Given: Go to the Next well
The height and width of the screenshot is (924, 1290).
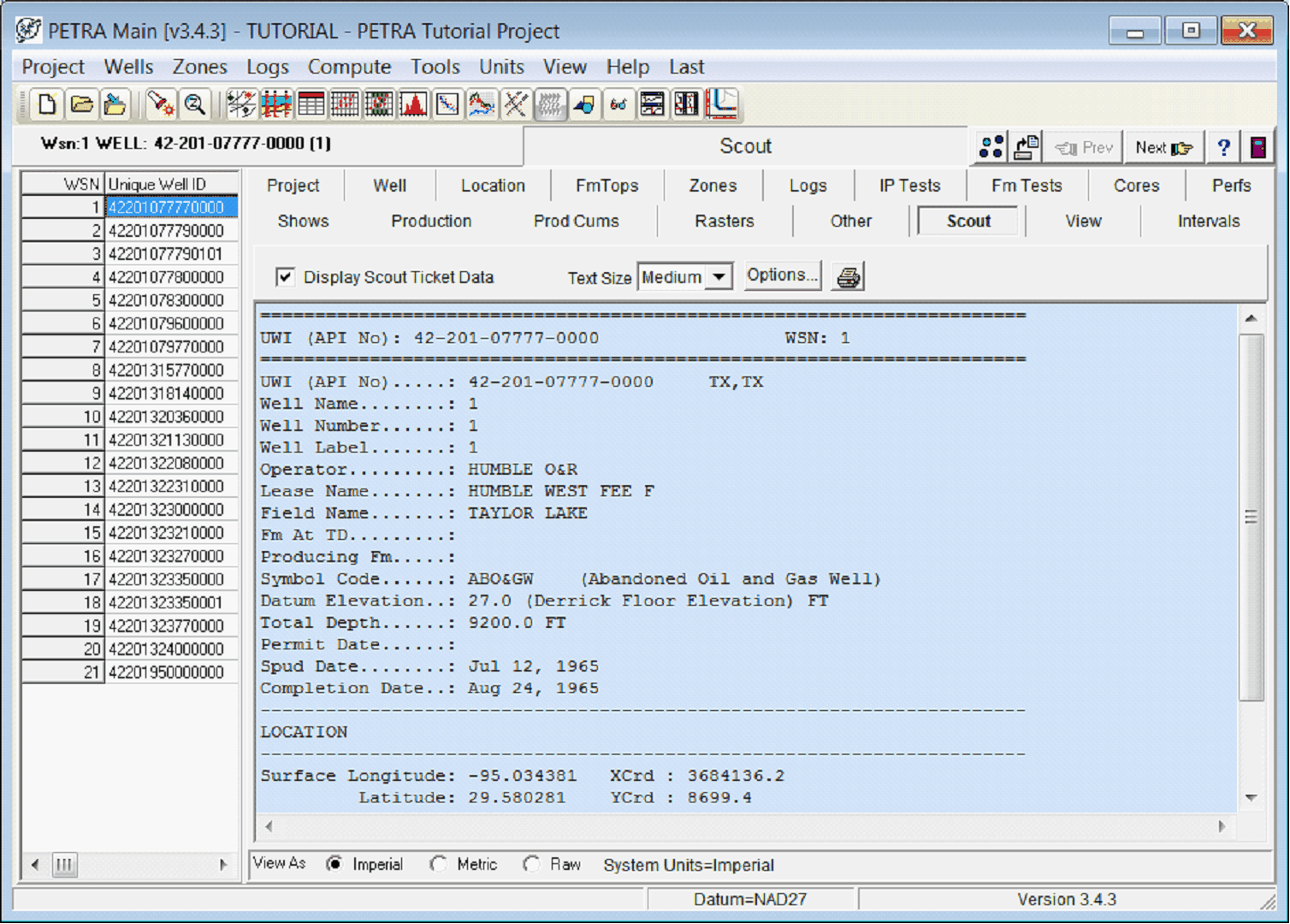Looking at the screenshot, I should point(1163,147).
